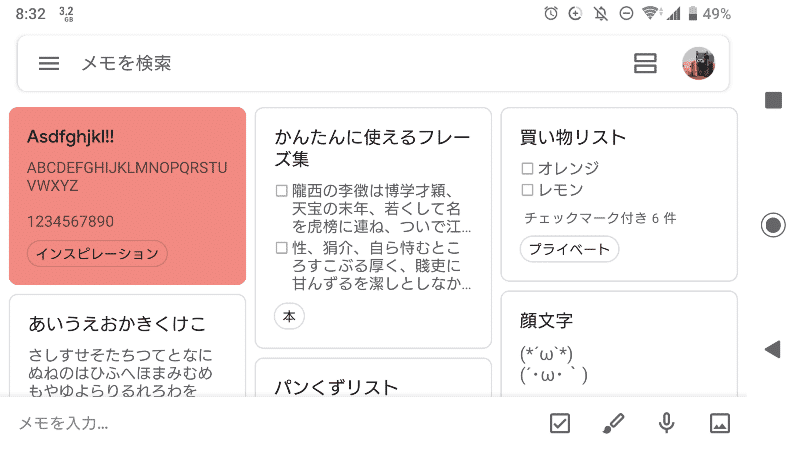Record a voice memo with the microphone
800x450 pixels.
tap(666, 423)
